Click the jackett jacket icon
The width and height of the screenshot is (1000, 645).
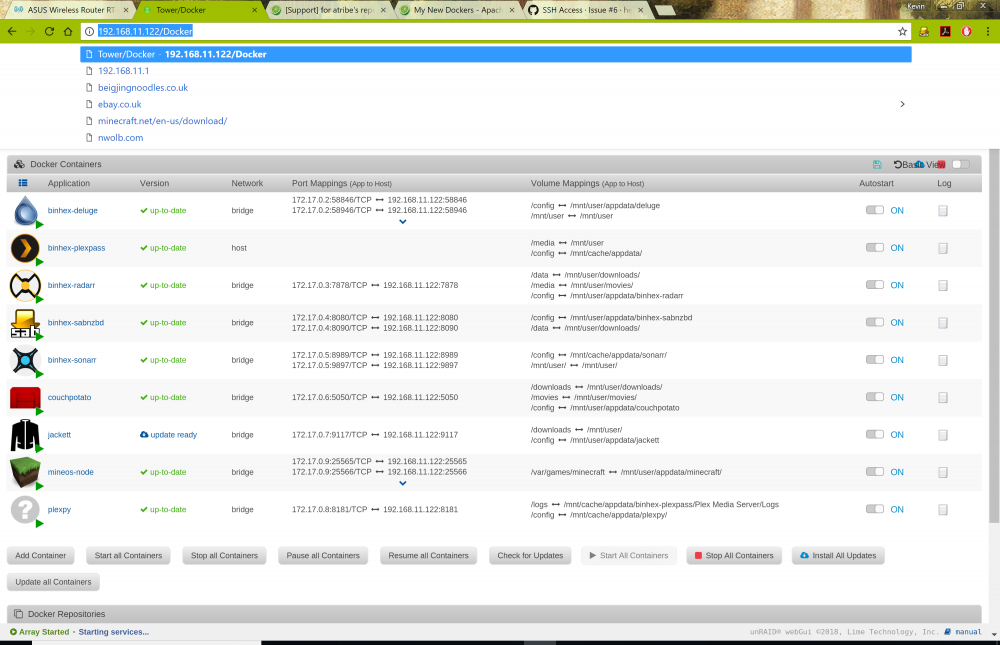pyautogui.click(x=26, y=435)
